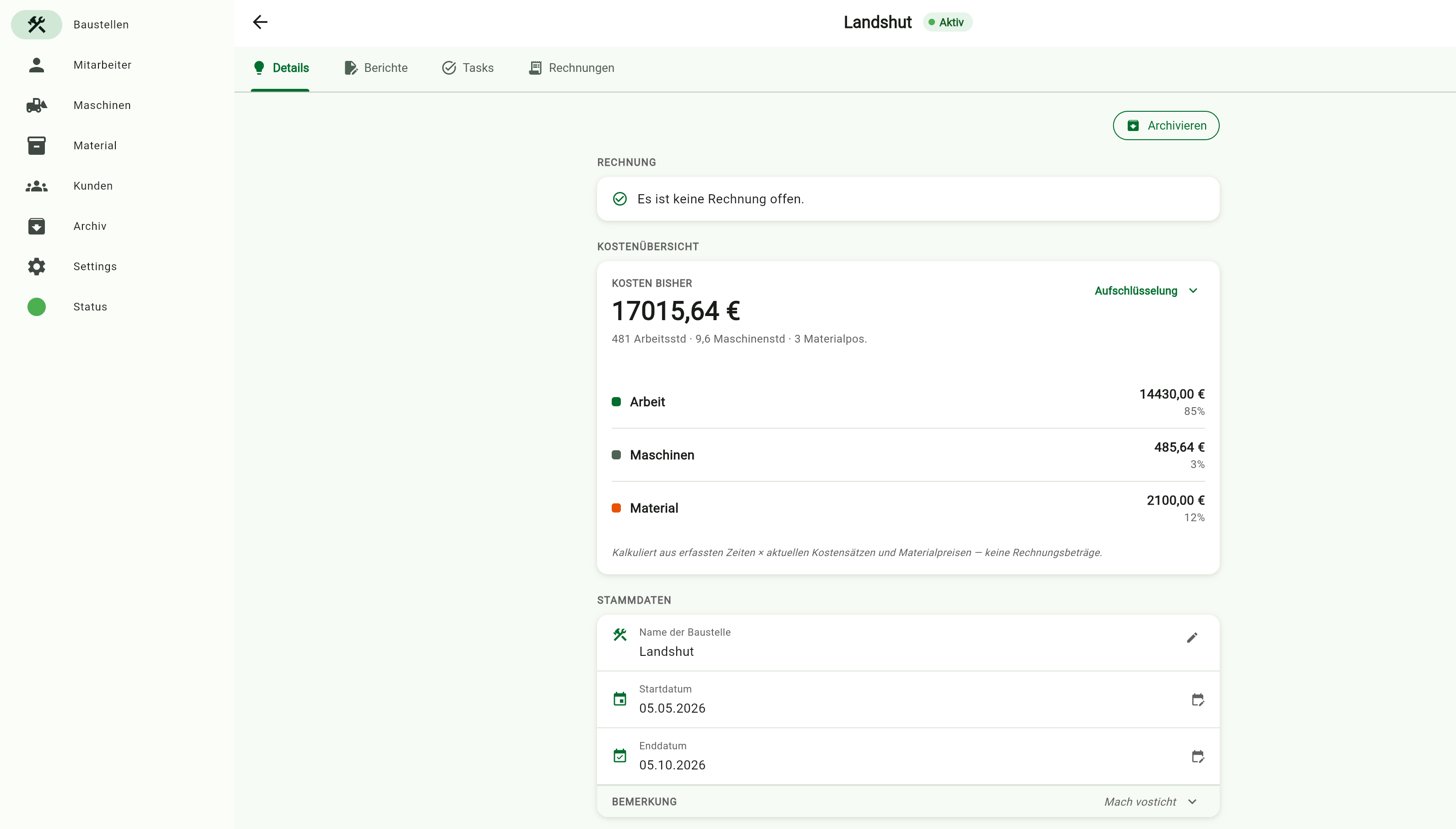This screenshot has height=829, width=1456.
Task: Expand the Bemerkung section chevron
Action: coord(1192,802)
